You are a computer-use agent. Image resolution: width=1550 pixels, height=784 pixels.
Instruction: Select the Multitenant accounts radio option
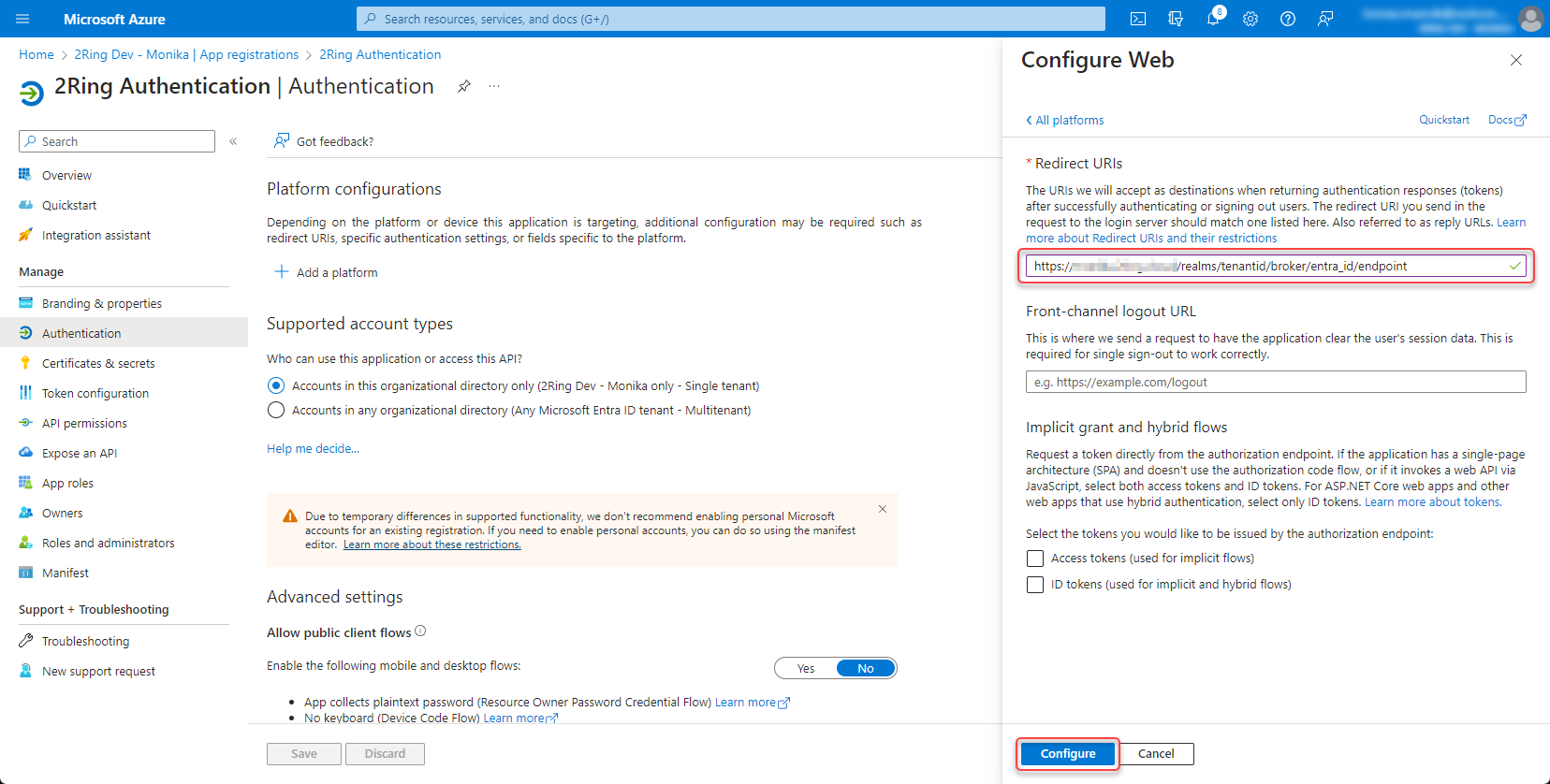tap(276, 410)
